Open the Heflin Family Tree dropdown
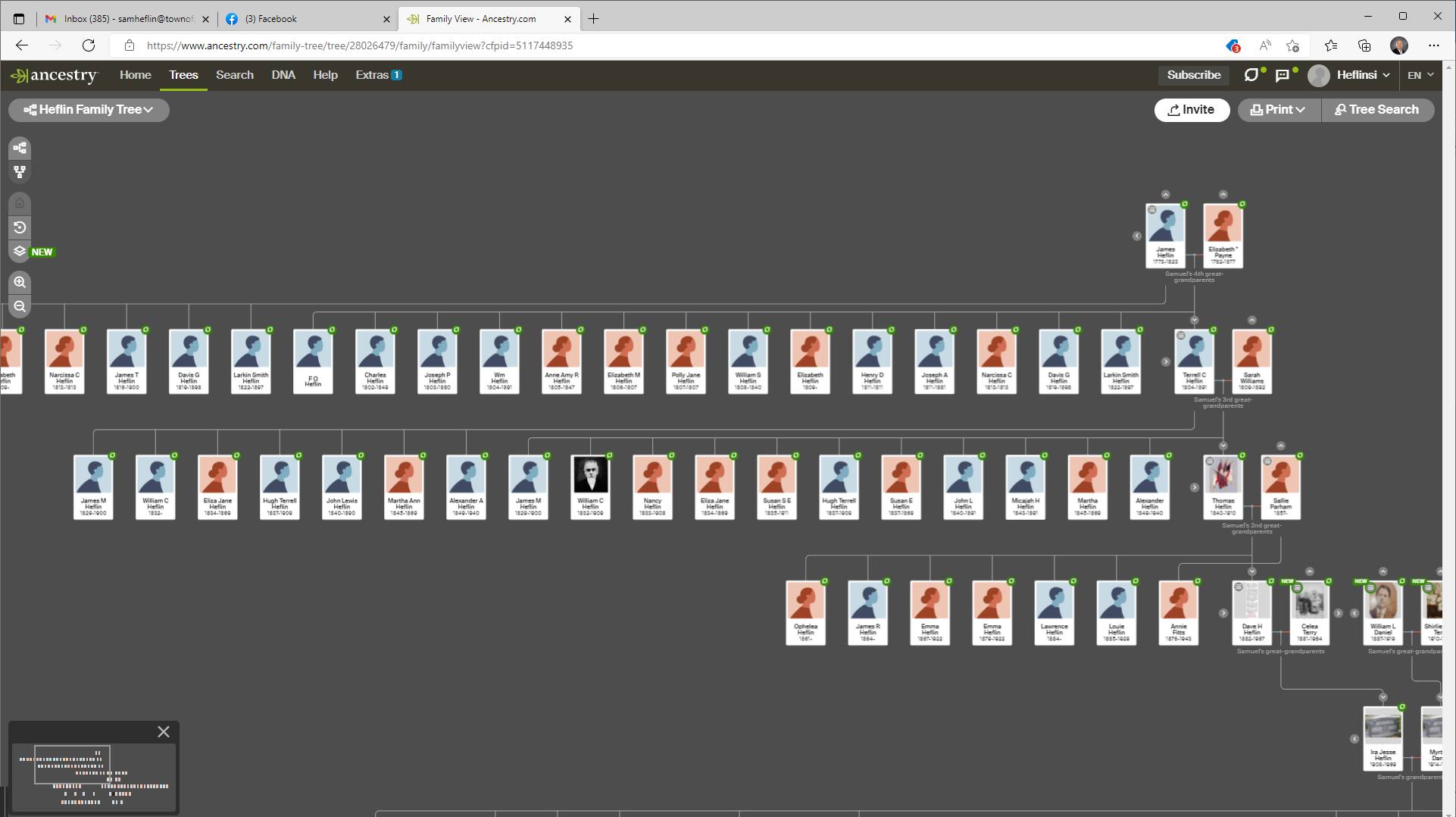 [89, 110]
